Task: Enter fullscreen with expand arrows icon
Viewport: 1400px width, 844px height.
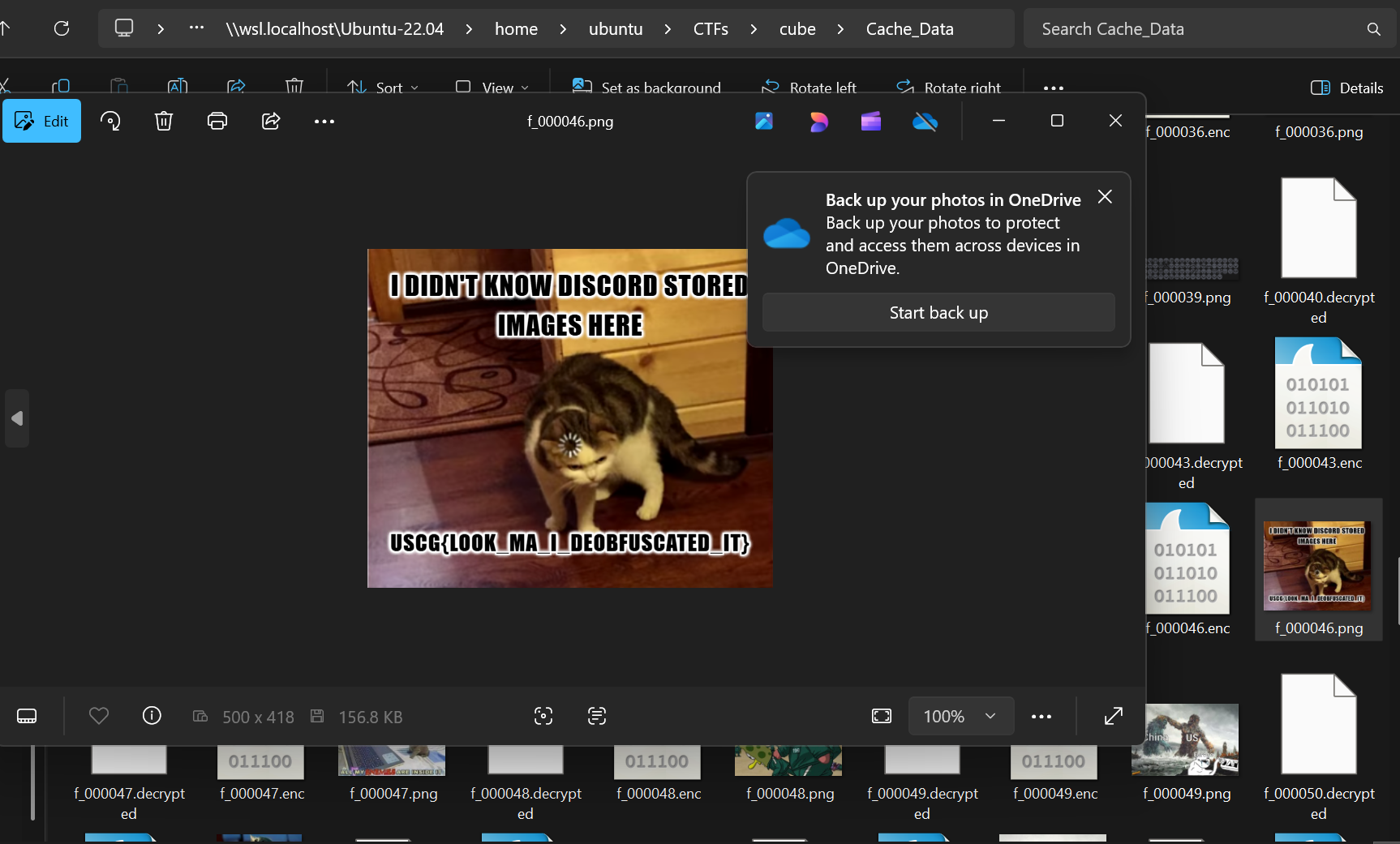Action: click(x=1114, y=716)
